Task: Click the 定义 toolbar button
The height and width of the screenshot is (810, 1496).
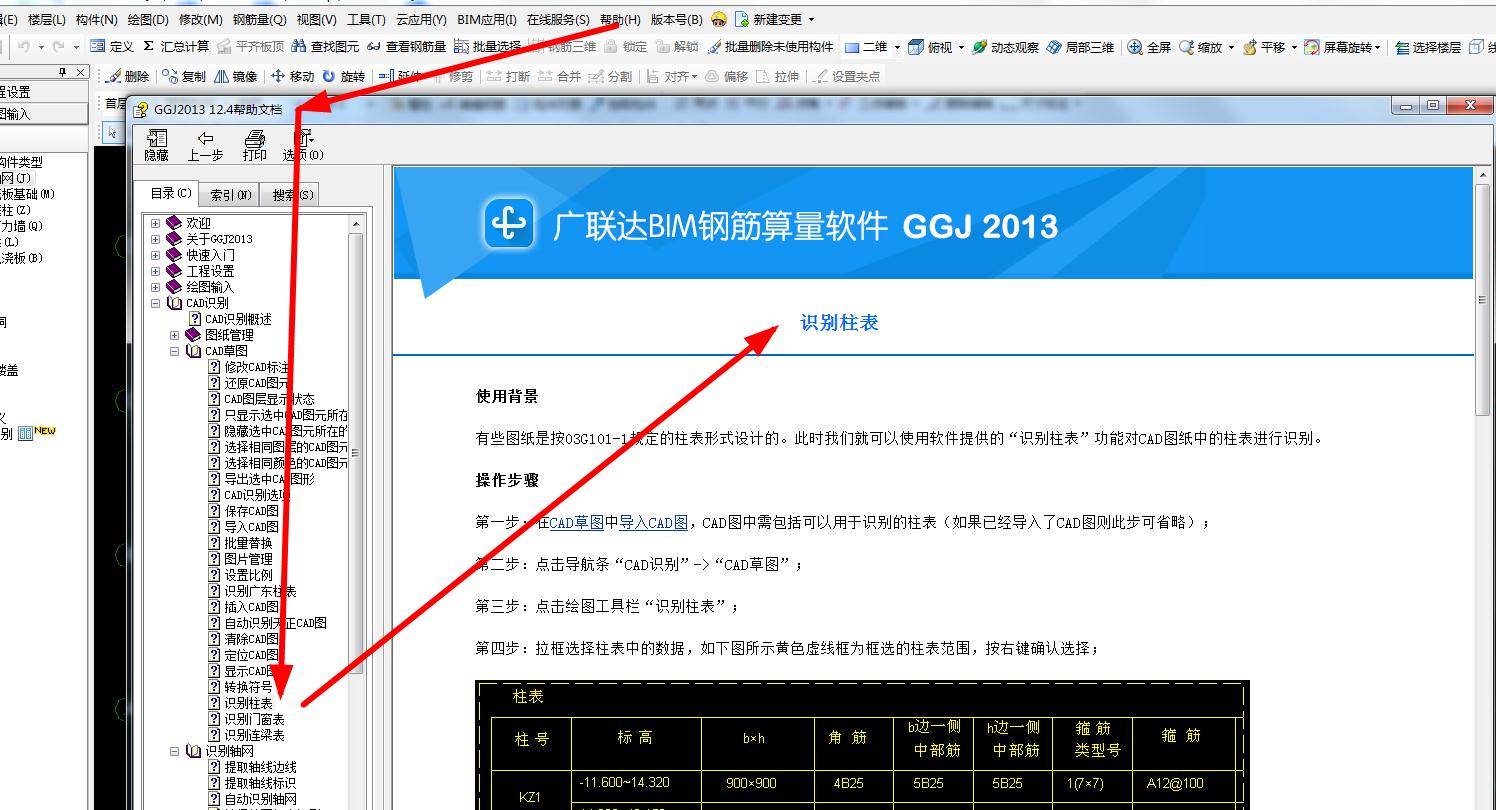Action: click(x=111, y=46)
